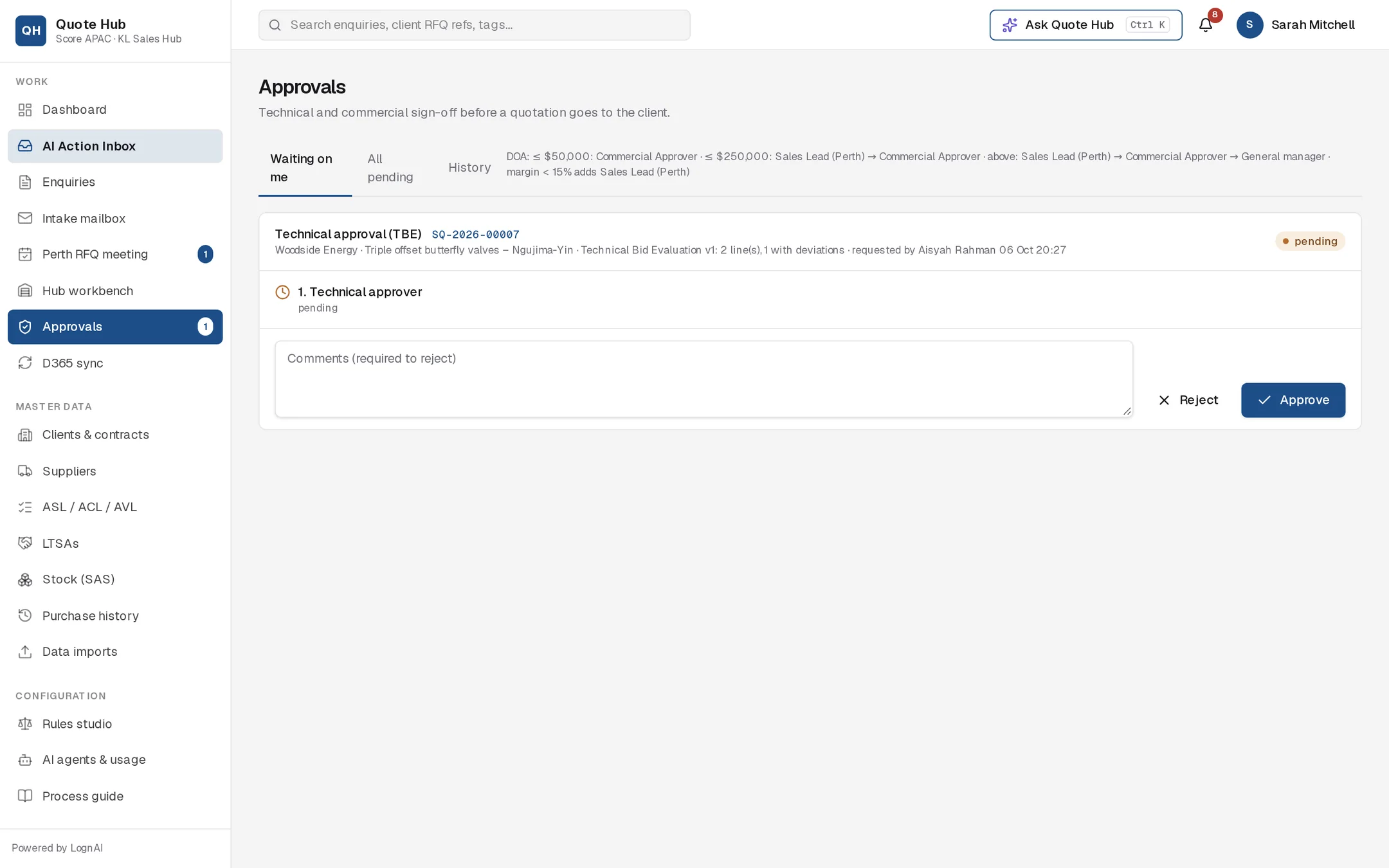This screenshot has width=1389, height=868.
Task: Click the D365 sync refresh icon
Action: point(25,363)
